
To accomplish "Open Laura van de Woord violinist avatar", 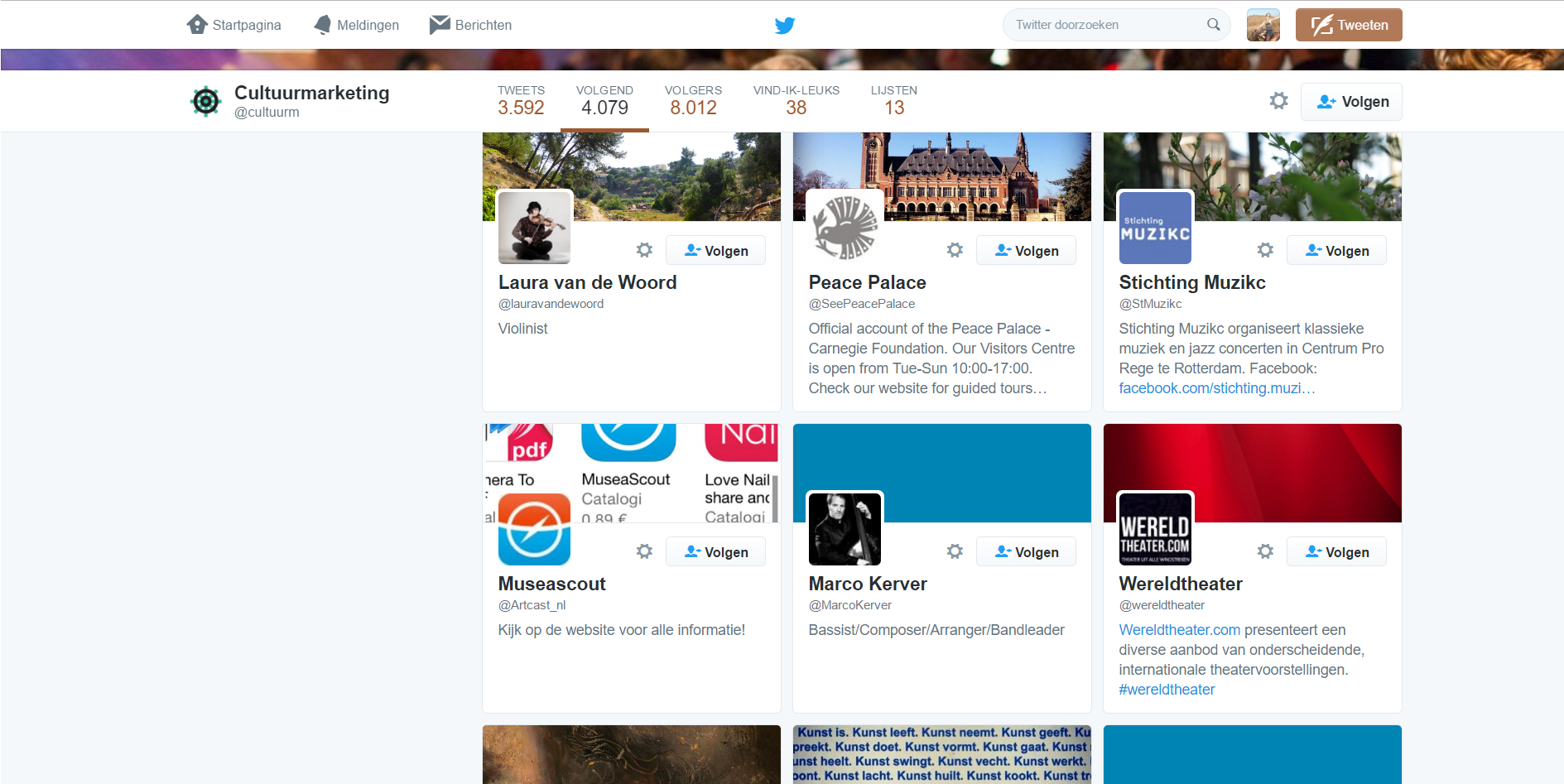I will click(534, 228).
